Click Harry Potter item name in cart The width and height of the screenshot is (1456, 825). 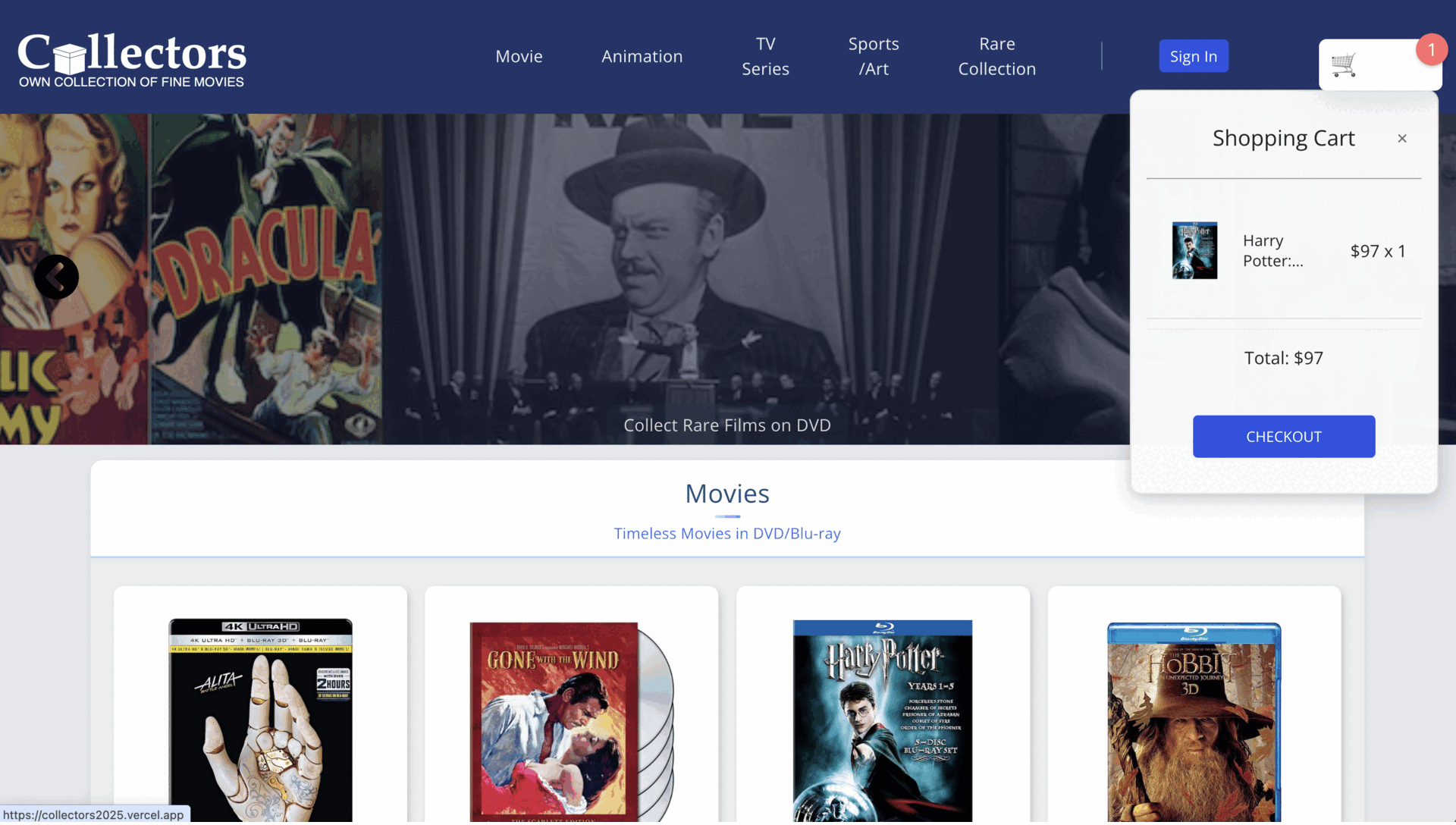[1272, 250]
